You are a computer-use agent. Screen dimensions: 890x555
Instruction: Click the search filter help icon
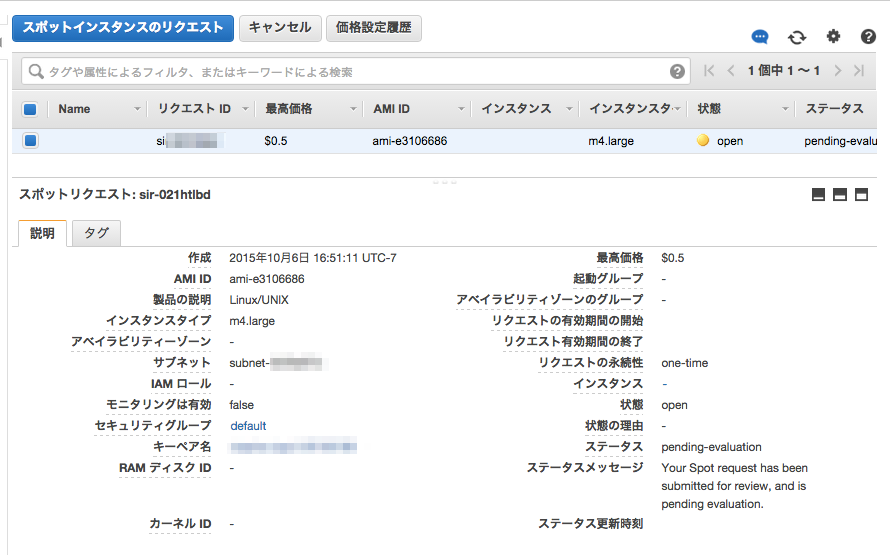click(677, 72)
